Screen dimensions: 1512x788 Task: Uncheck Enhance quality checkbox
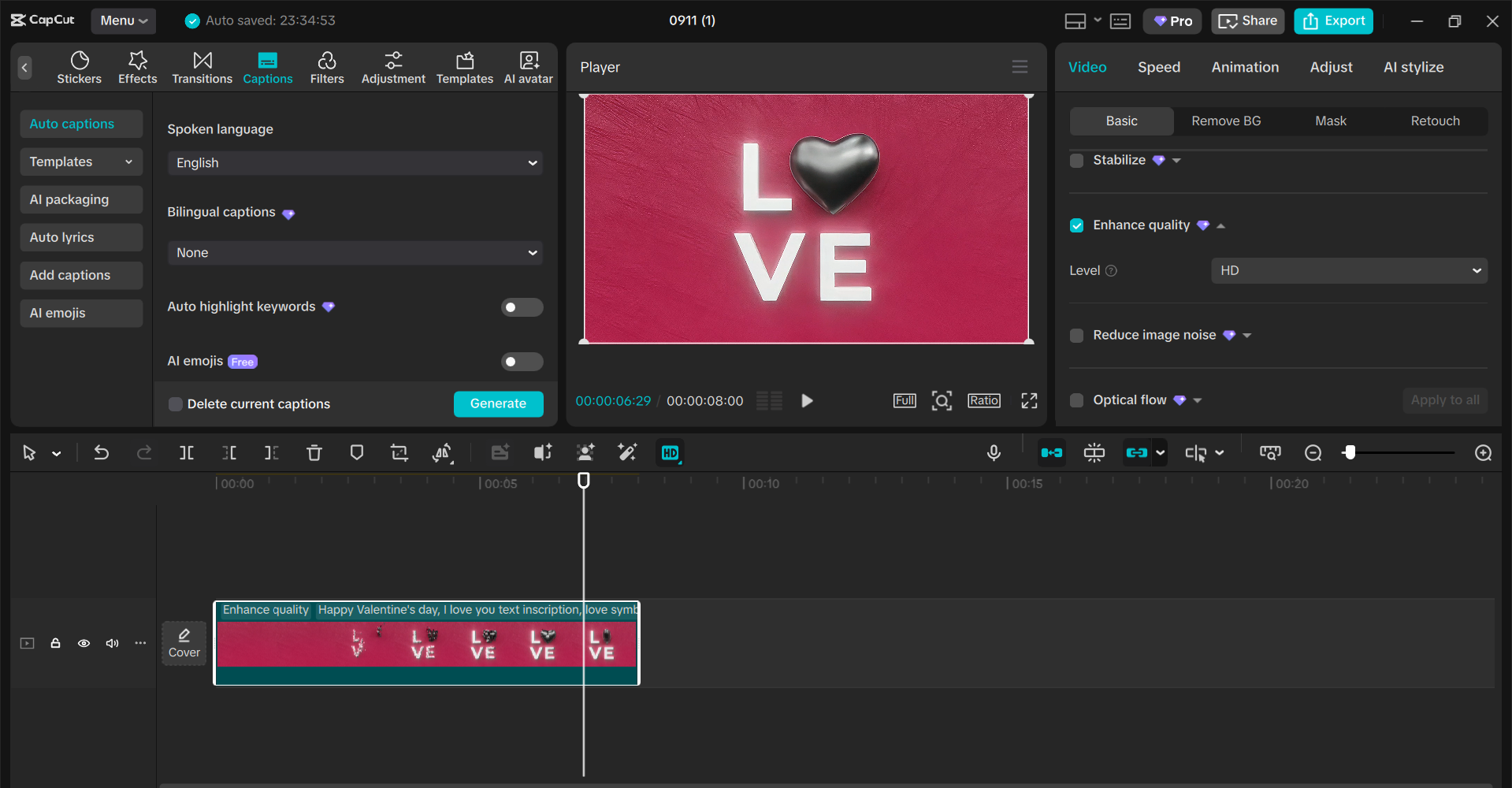[1076, 226]
